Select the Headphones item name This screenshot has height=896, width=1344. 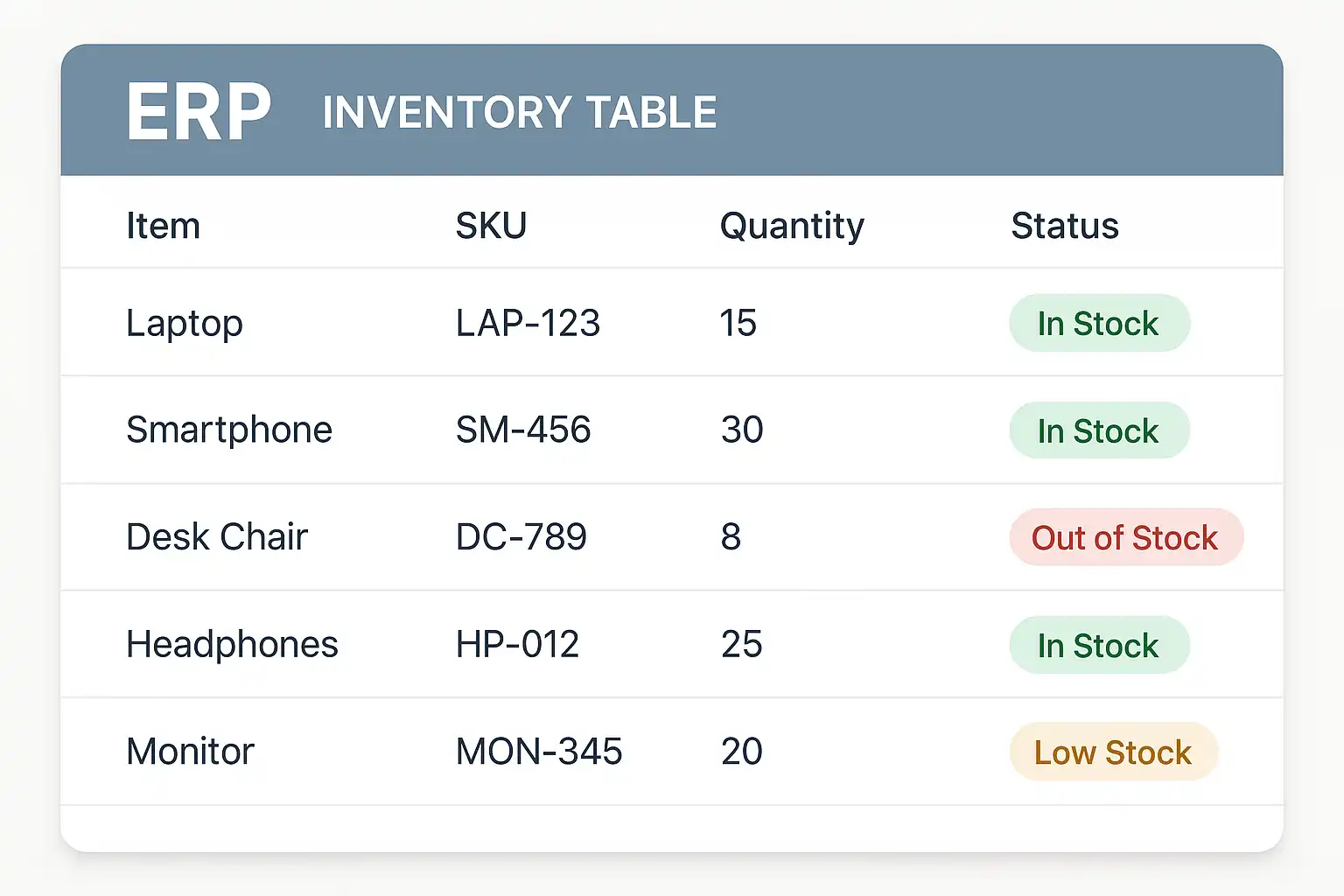pyautogui.click(x=232, y=644)
